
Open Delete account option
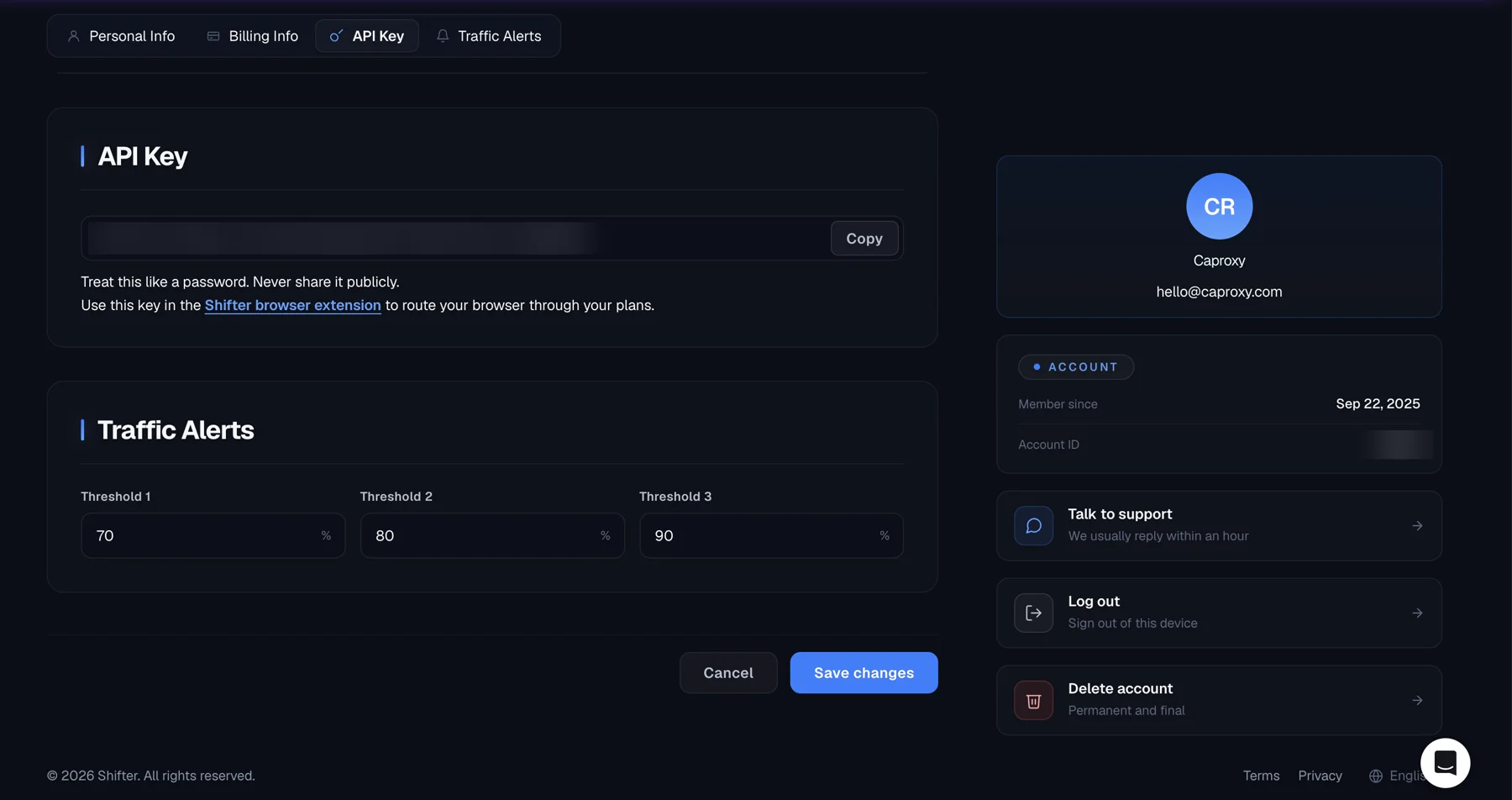coord(1219,701)
